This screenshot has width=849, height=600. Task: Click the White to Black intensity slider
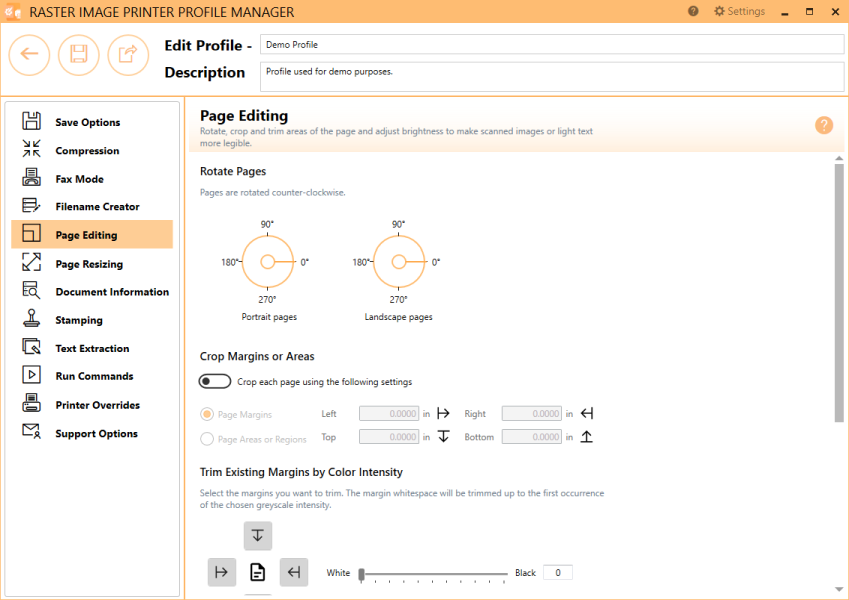tap(433, 573)
